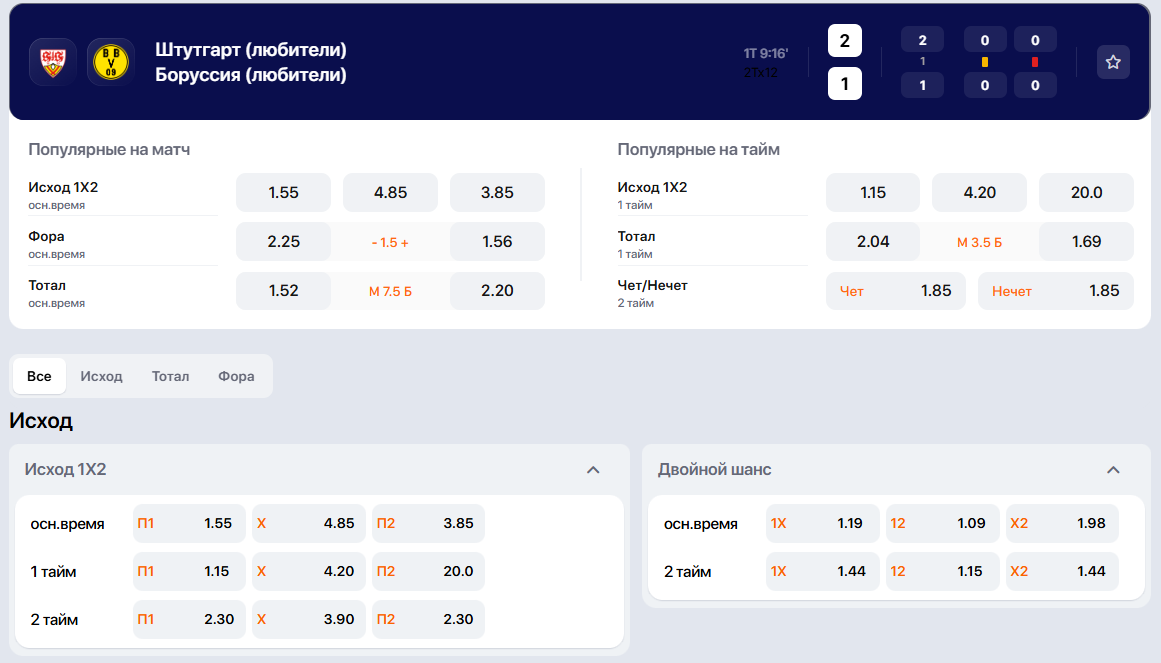Collapse the Исход 1X2 section

pyautogui.click(x=593, y=470)
